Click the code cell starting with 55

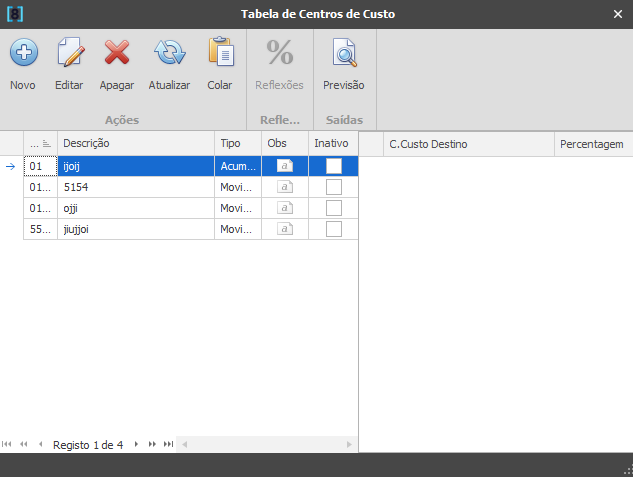coord(40,229)
